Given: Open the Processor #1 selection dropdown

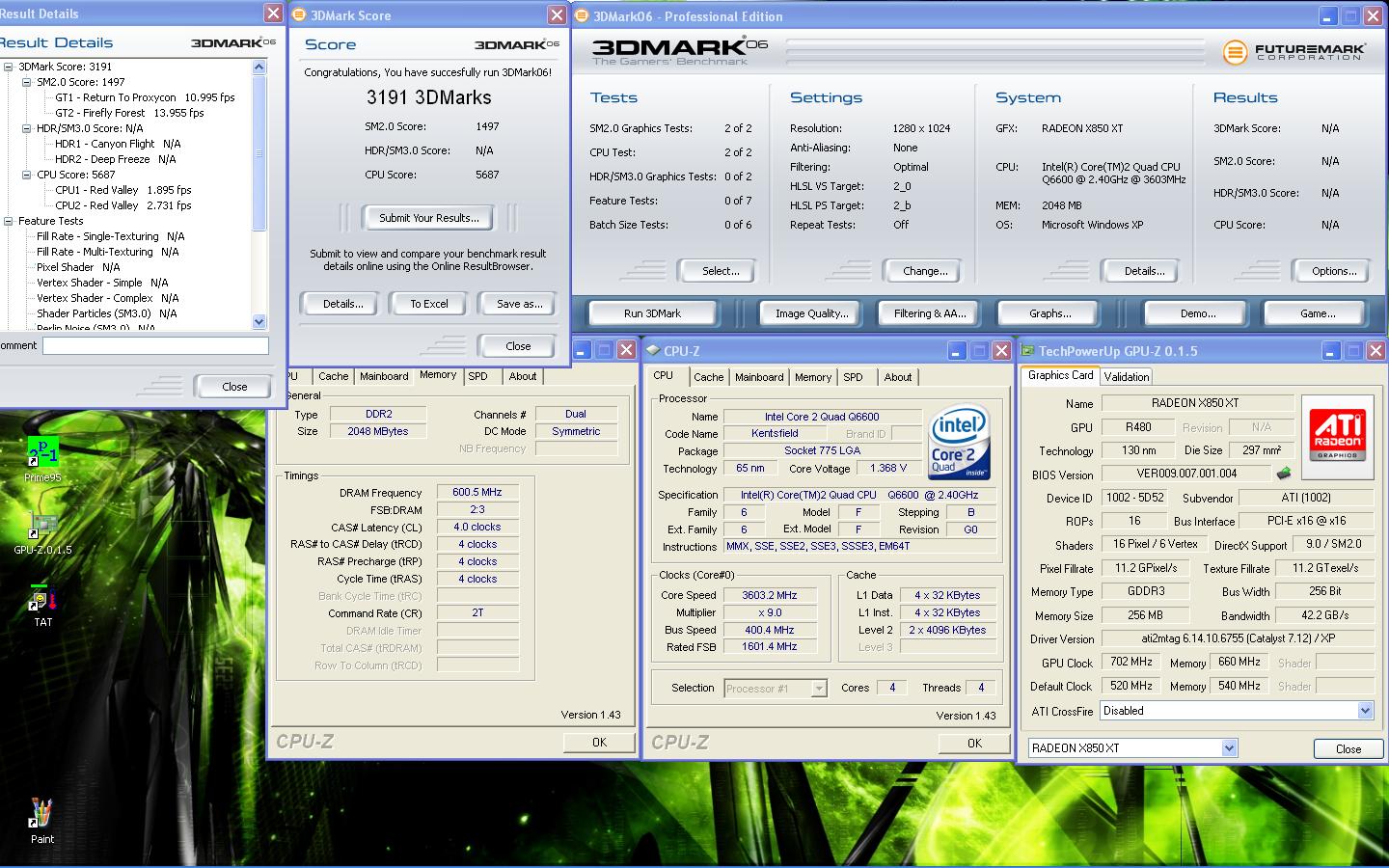Looking at the screenshot, I should 819,689.
